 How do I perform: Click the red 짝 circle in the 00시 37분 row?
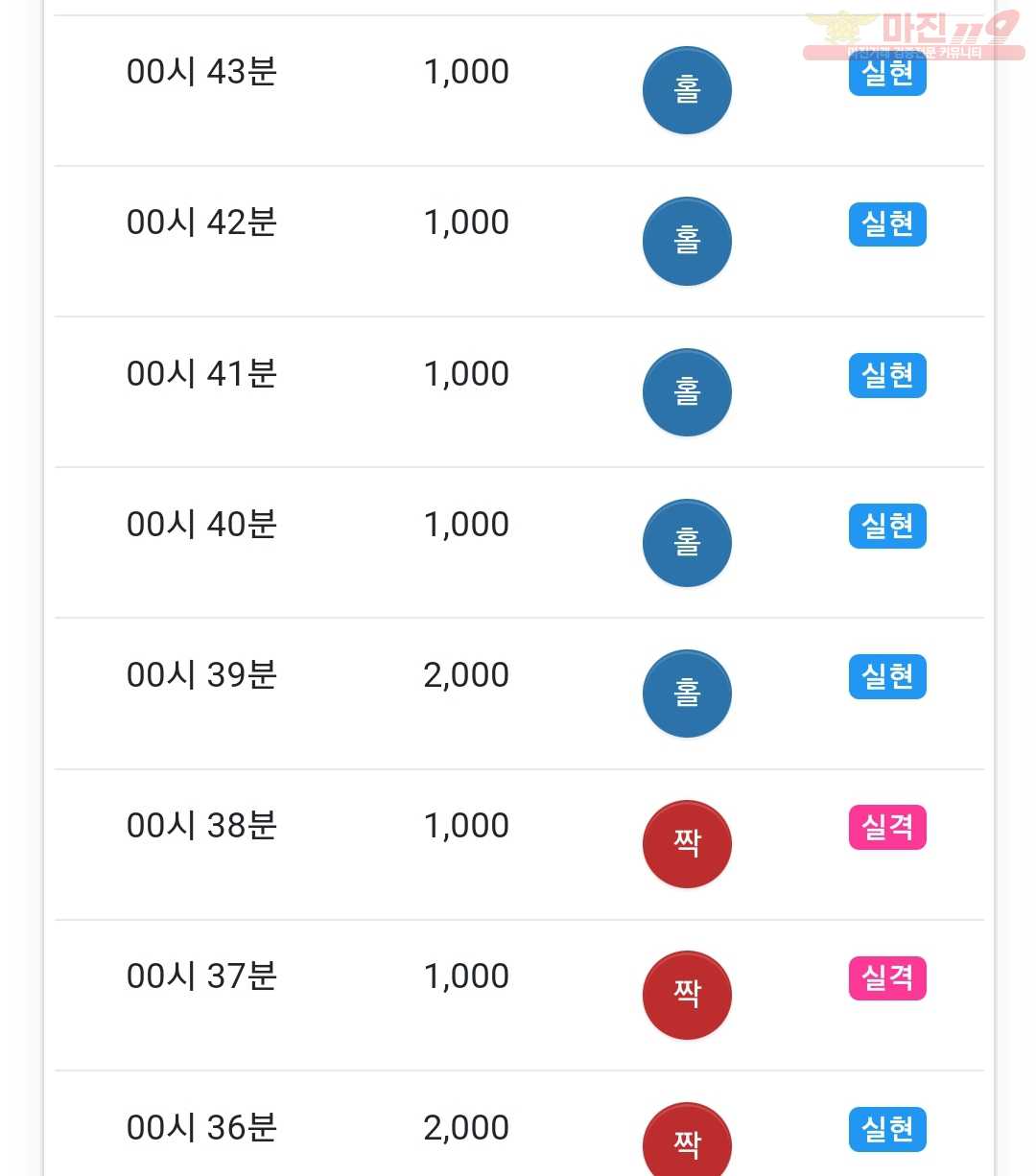tap(687, 995)
